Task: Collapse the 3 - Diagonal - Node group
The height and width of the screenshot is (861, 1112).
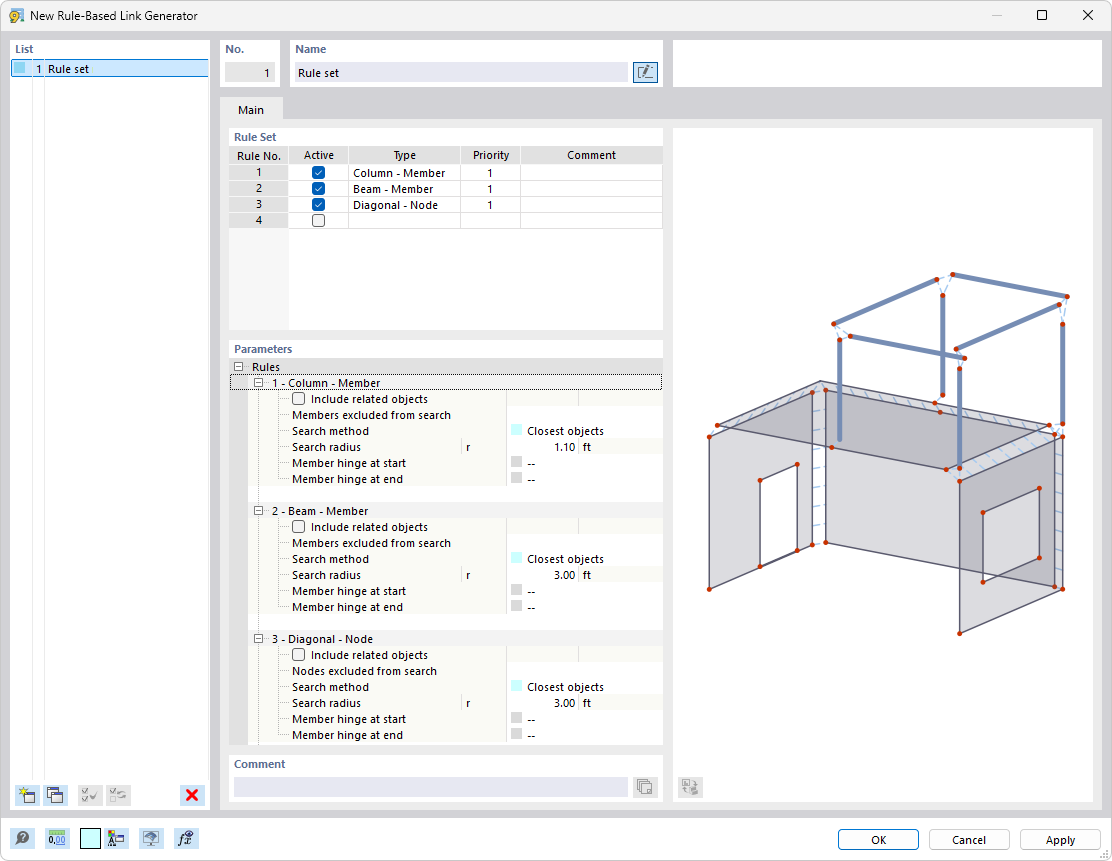Action: coord(259,638)
